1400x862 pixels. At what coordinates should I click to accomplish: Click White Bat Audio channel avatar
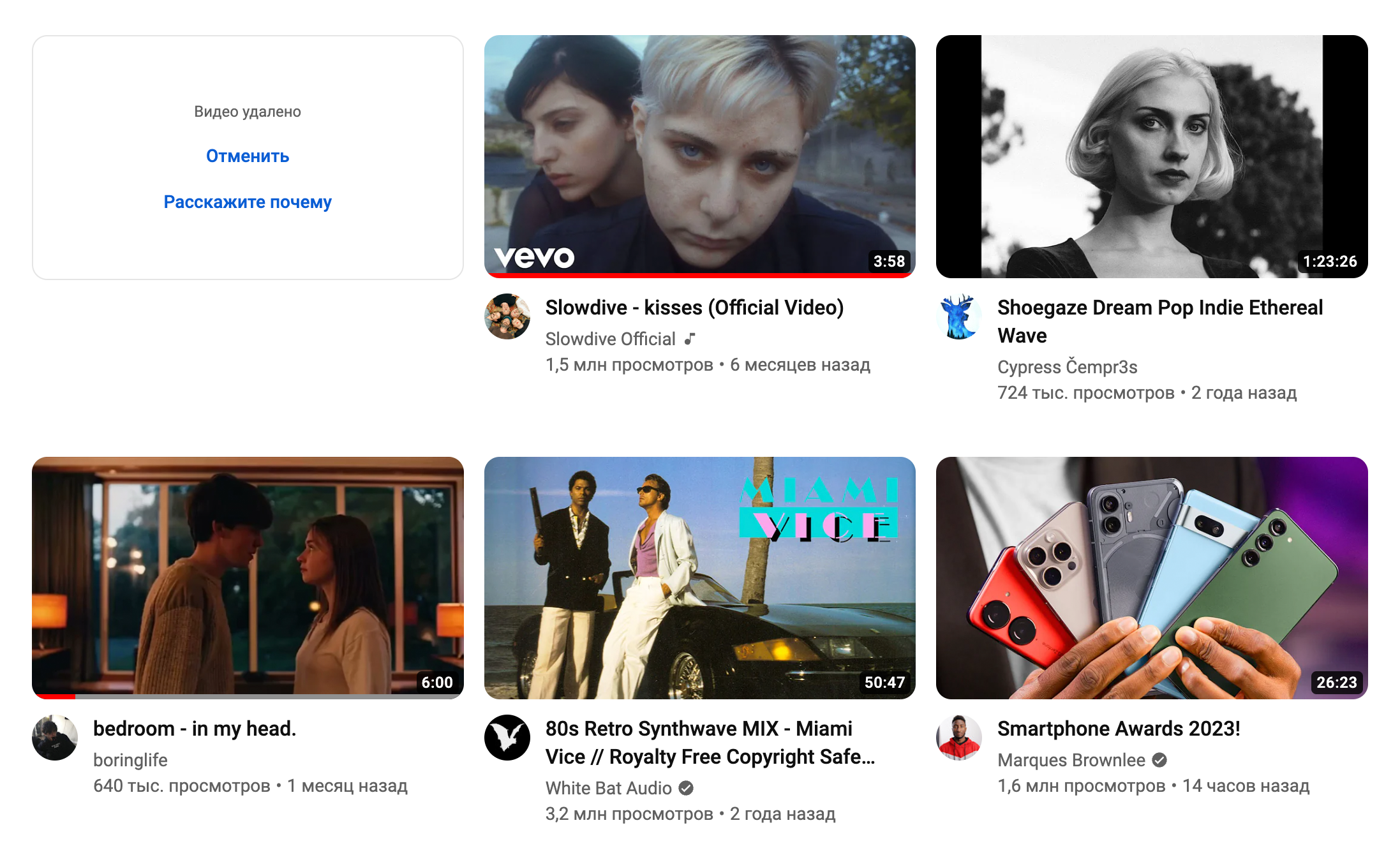(x=507, y=738)
